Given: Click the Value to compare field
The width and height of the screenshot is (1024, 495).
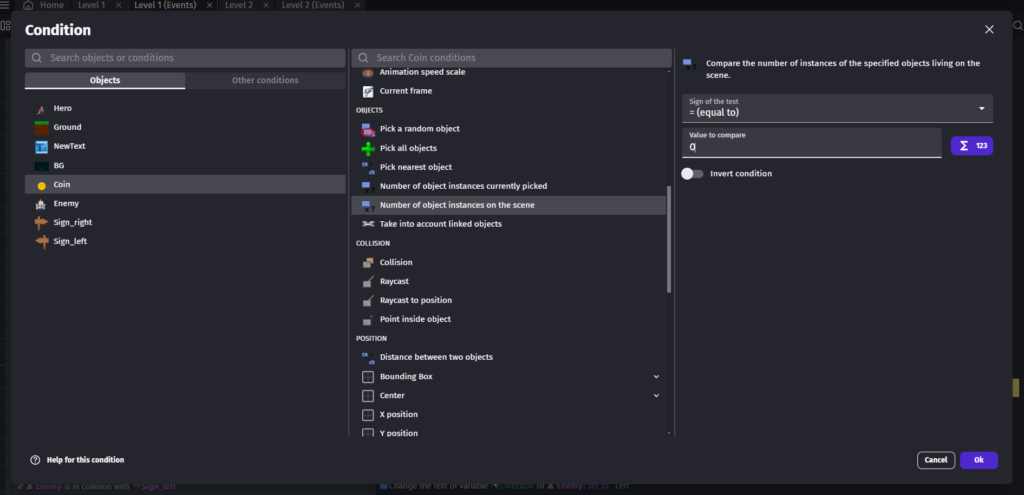Looking at the screenshot, I should [x=811, y=143].
